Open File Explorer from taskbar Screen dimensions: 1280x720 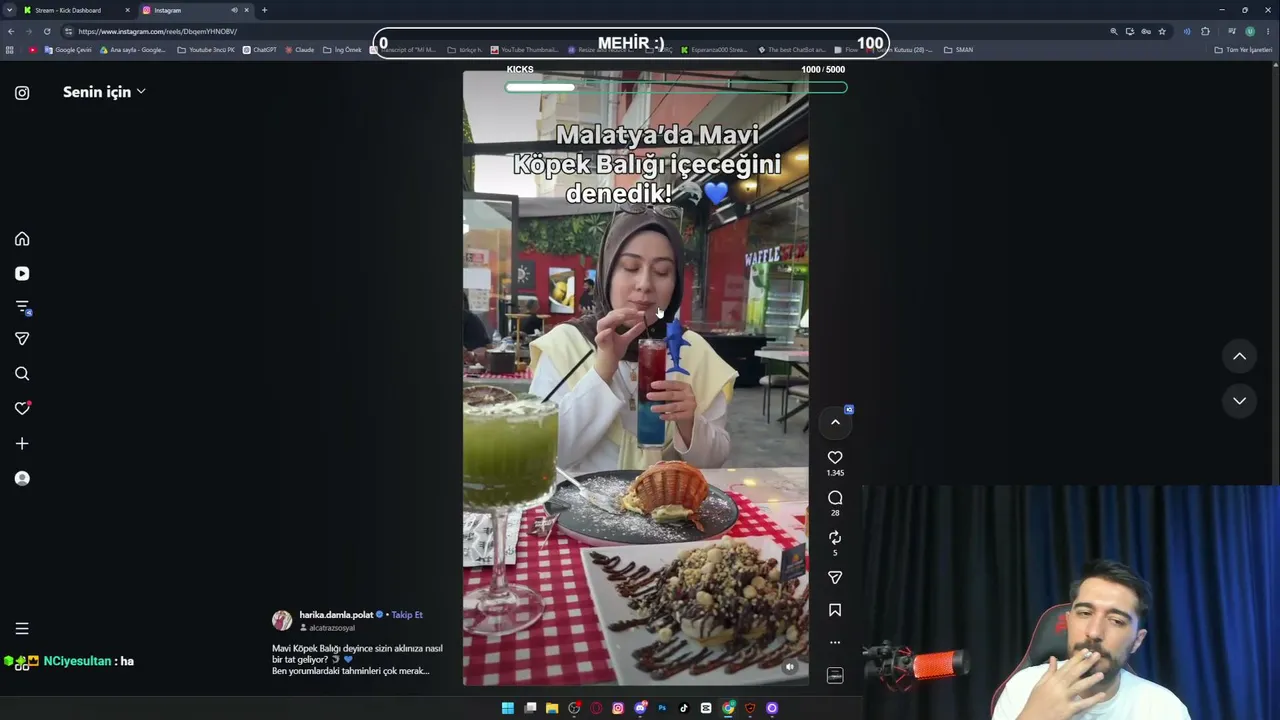coord(552,708)
